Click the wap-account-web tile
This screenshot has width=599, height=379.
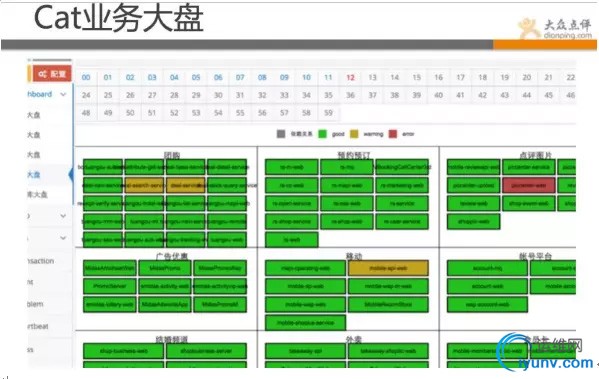point(487,304)
